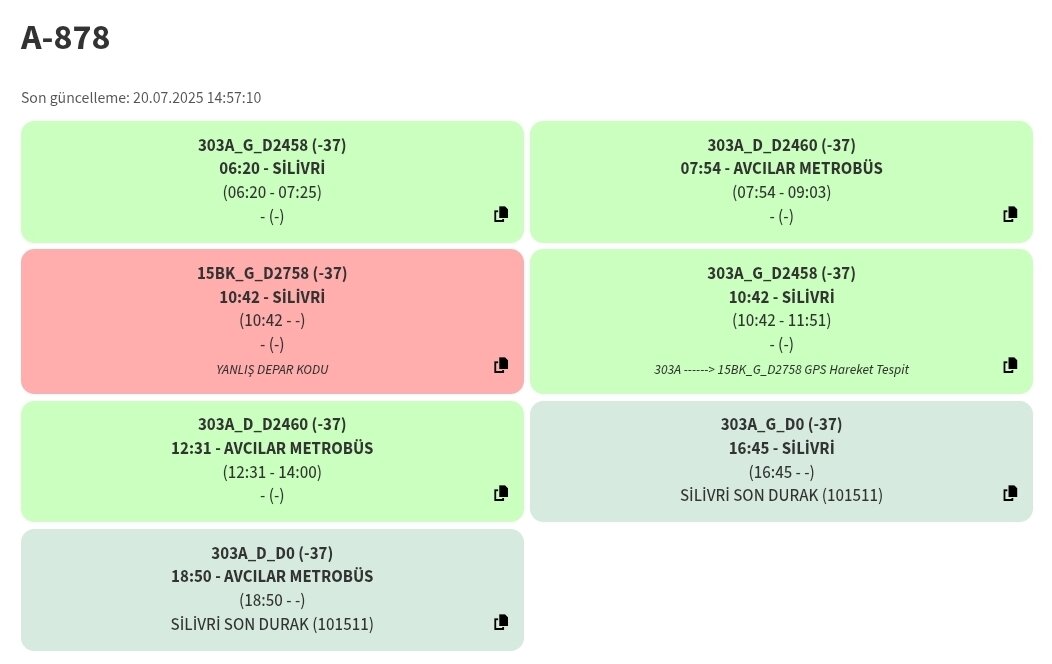Click the 303A_D_D0 18:50 card title

pos(272,553)
